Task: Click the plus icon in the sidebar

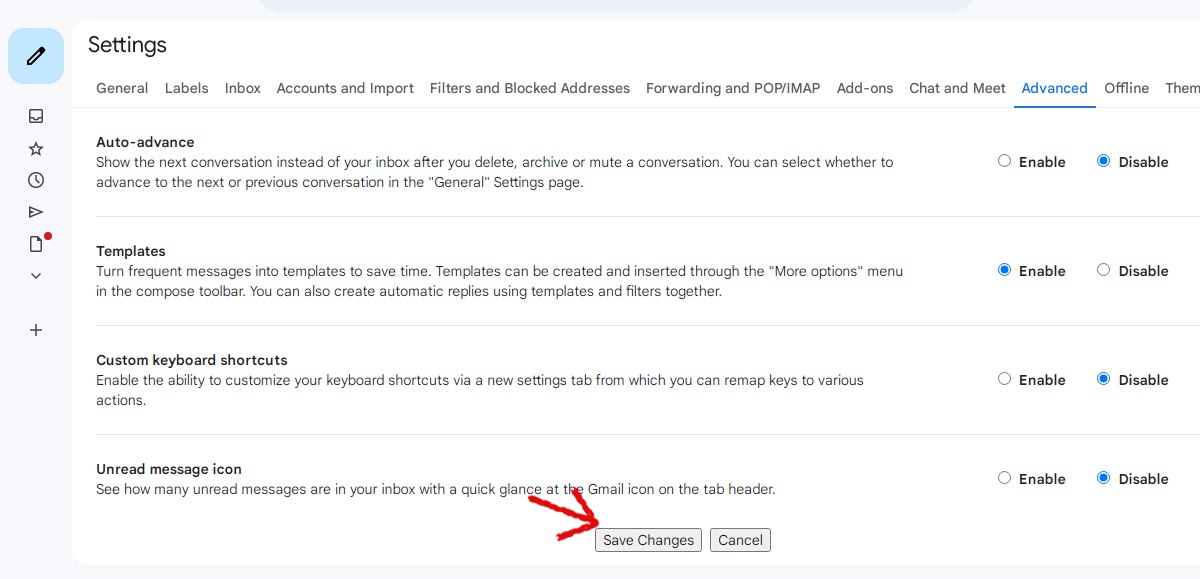Action: [36, 330]
